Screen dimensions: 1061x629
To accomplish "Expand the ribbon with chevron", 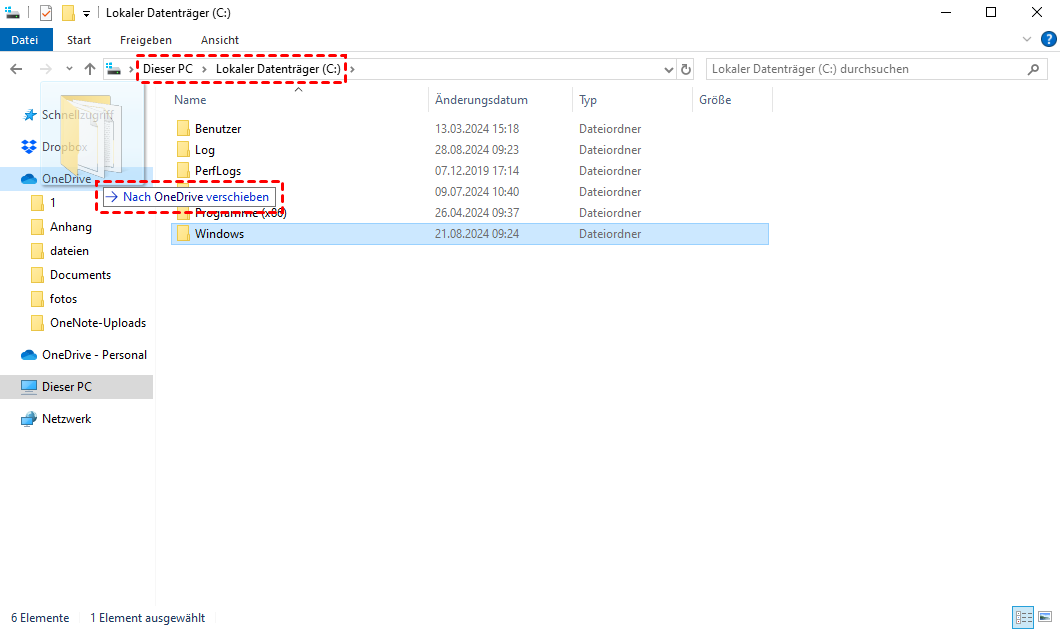I will [x=1026, y=40].
